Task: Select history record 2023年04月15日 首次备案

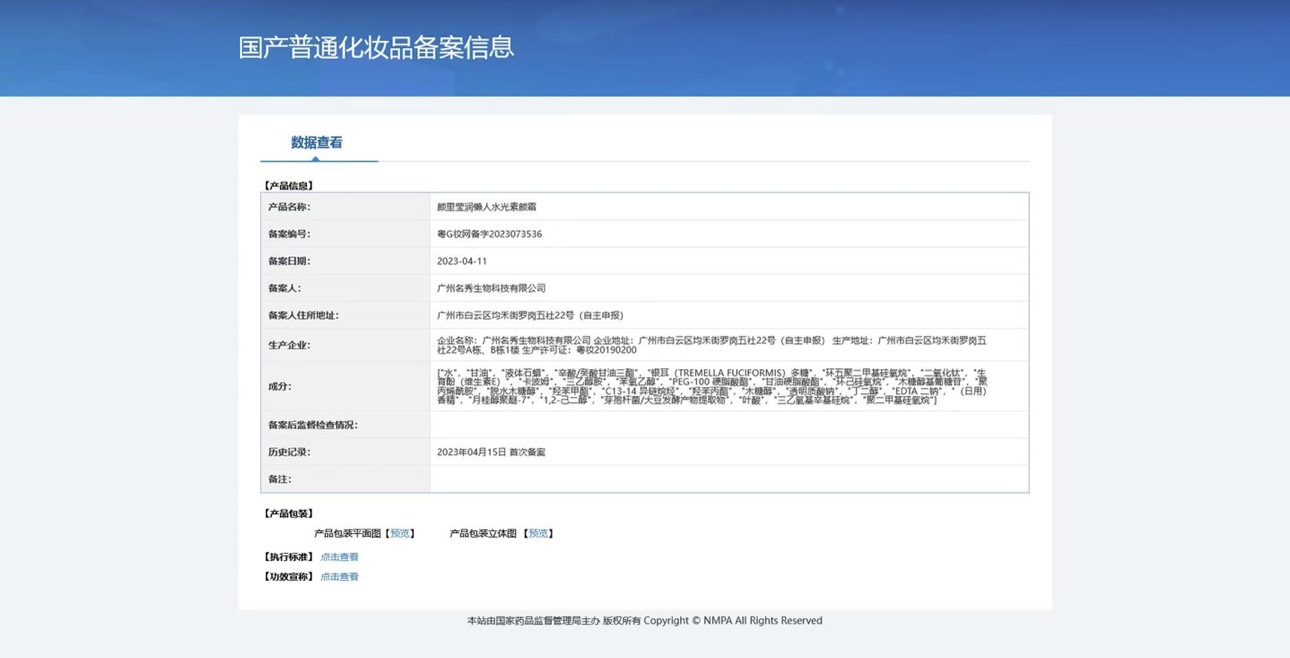Action: pos(491,452)
